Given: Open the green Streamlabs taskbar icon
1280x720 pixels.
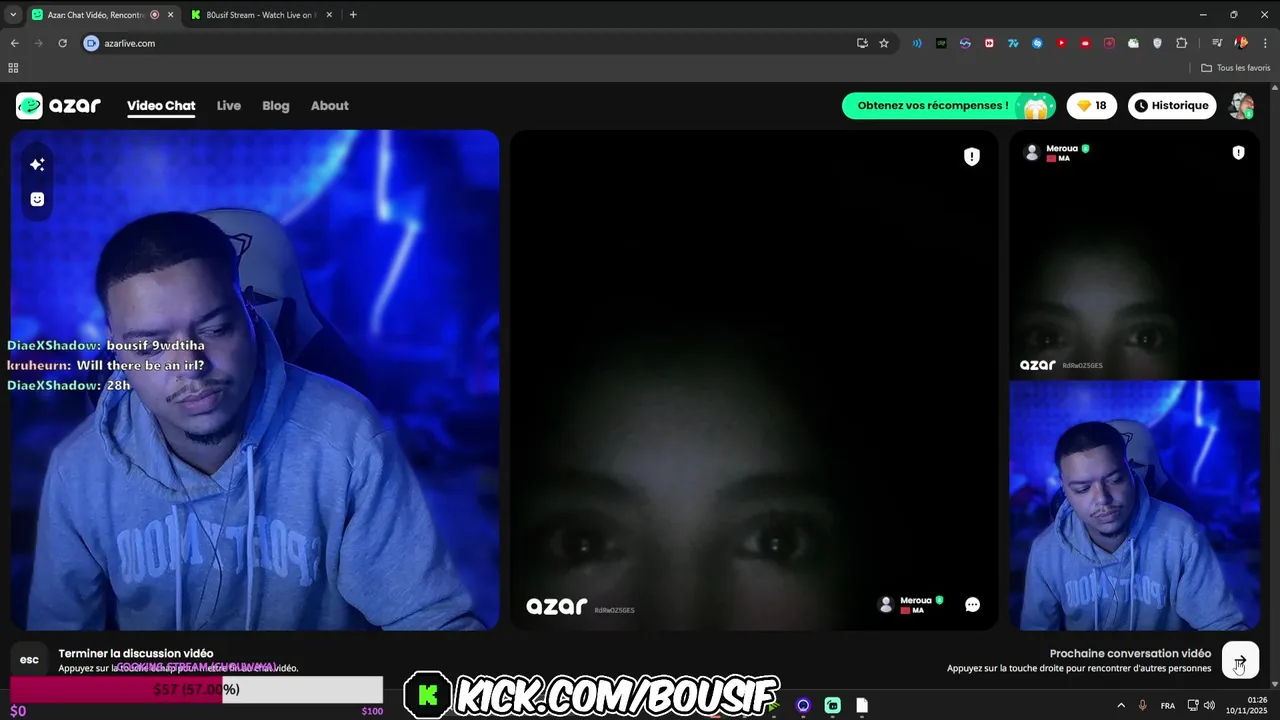Looking at the screenshot, I should click(833, 705).
